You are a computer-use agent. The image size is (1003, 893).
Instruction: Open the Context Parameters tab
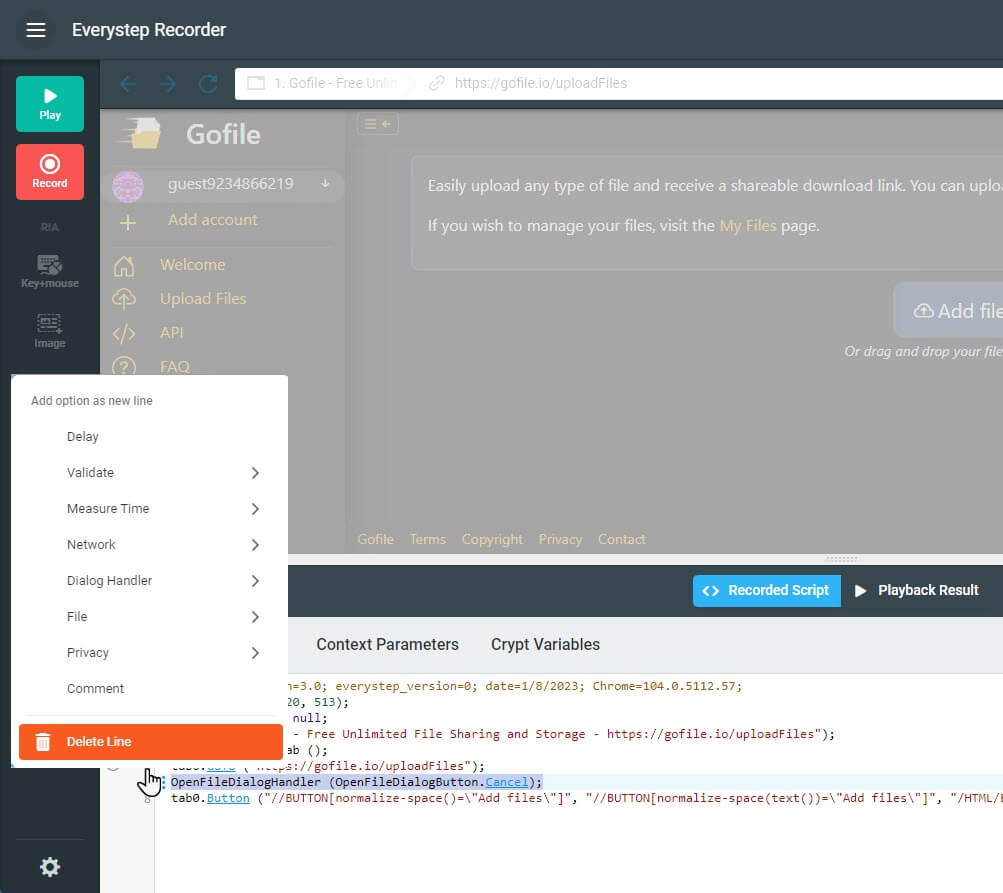click(387, 644)
